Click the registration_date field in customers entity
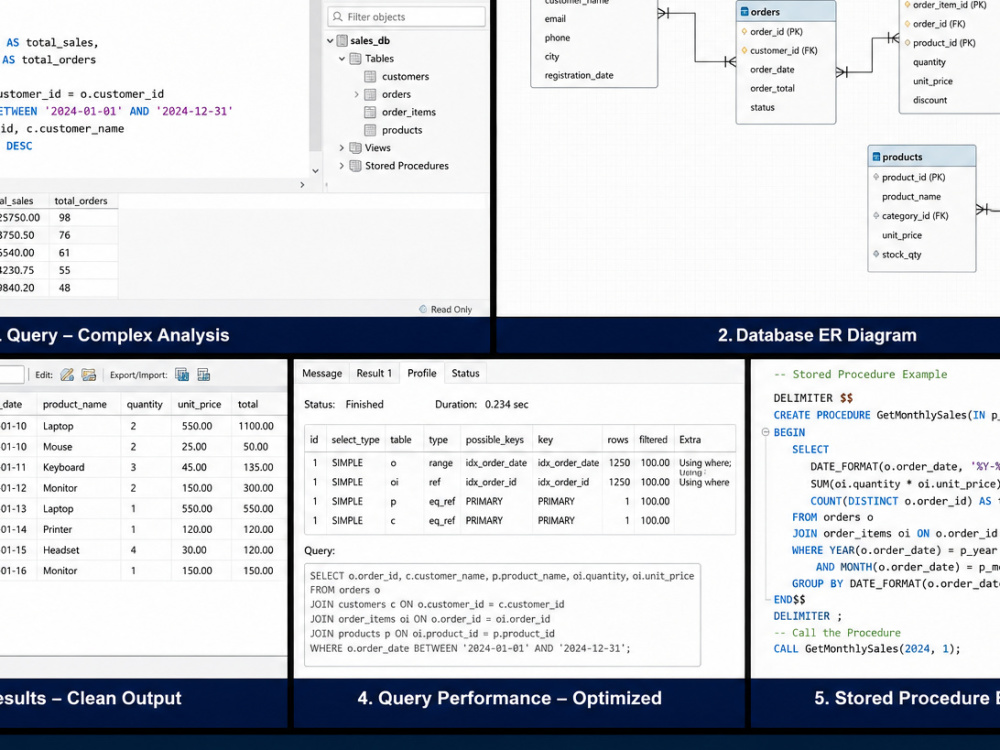This screenshot has width=1000, height=750. 578,75
